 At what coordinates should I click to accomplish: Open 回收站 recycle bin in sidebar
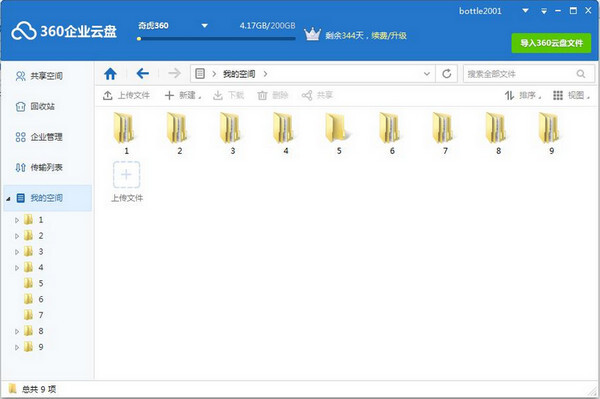point(35,106)
